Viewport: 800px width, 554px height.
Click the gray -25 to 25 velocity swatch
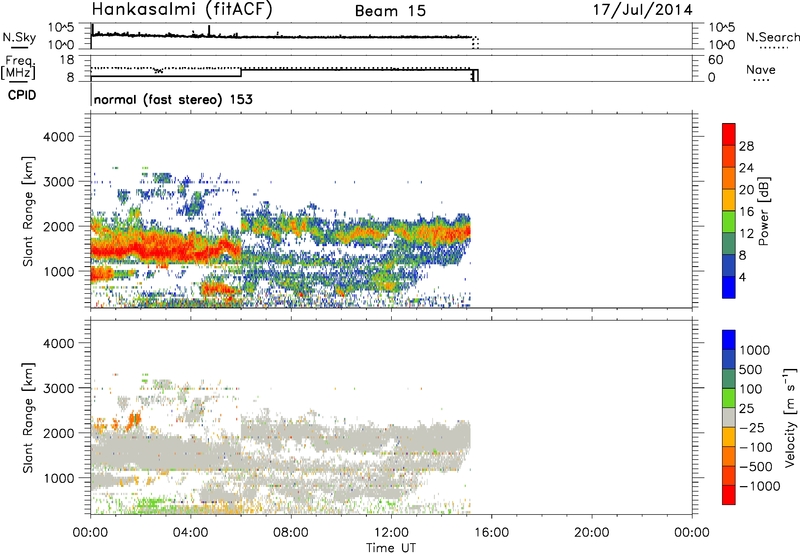pos(729,418)
